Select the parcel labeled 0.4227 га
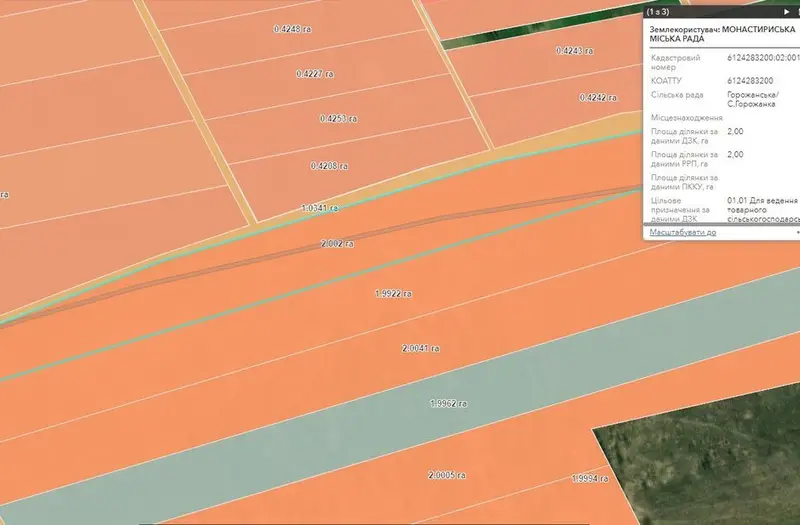800x525 pixels. [315, 74]
